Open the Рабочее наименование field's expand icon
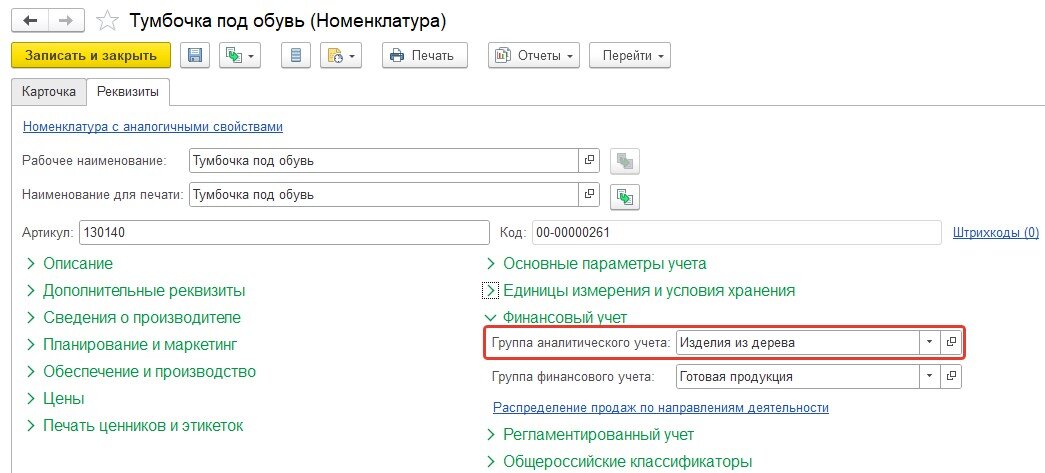 (x=589, y=161)
